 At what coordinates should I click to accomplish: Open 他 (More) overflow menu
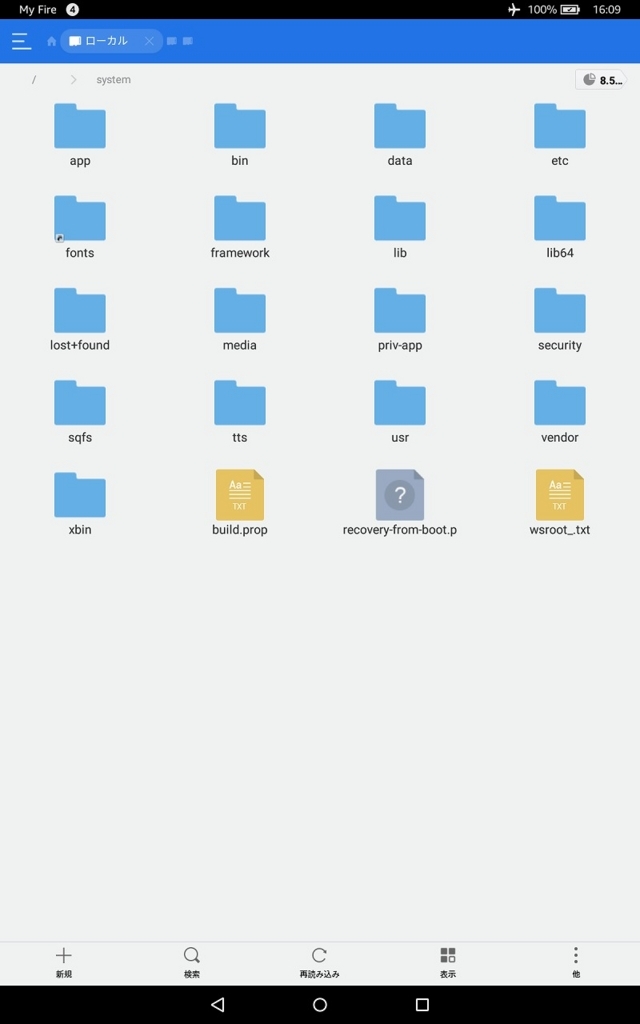tap(575, 963)
